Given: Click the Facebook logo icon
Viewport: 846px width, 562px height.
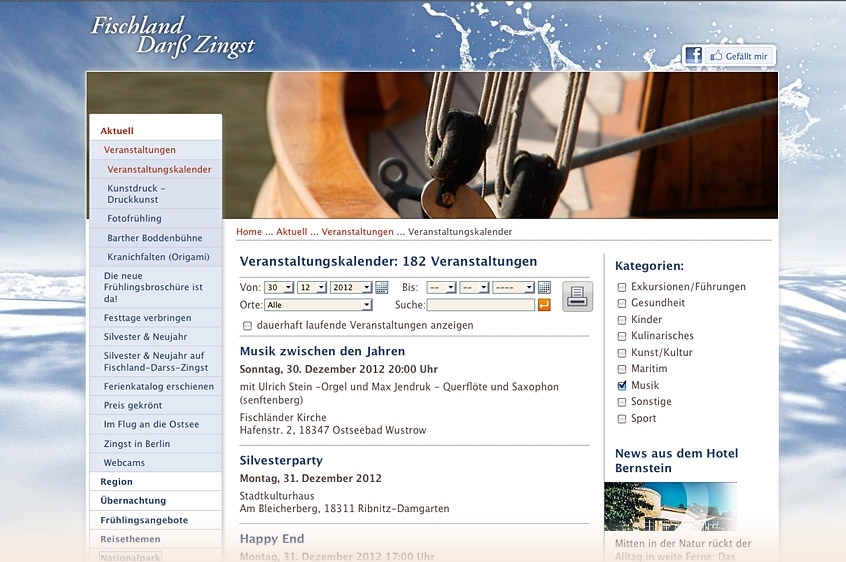Looking at the screenshot, I should (693, 56).
